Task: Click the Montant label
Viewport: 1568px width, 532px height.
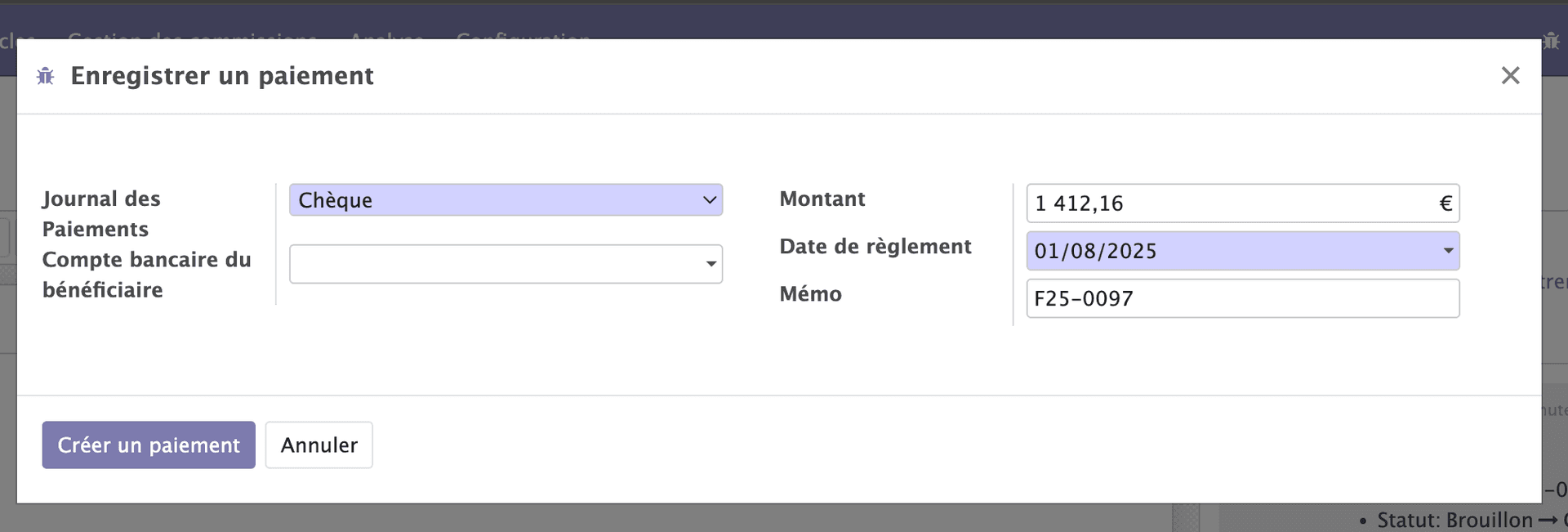Action: point(822,199)
